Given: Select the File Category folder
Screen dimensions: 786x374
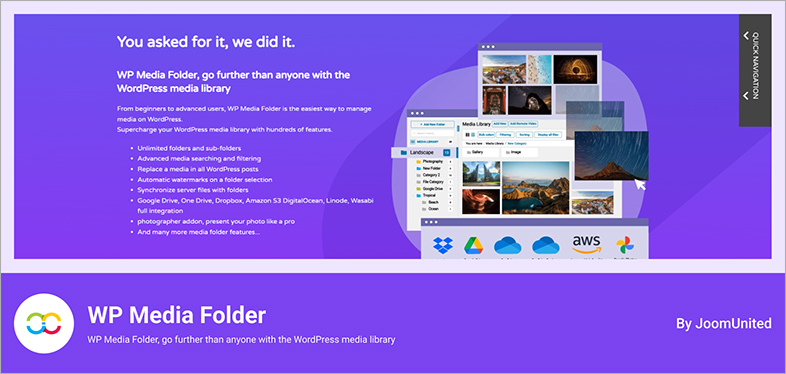Looking at the screenshot, I should [434, 181].
